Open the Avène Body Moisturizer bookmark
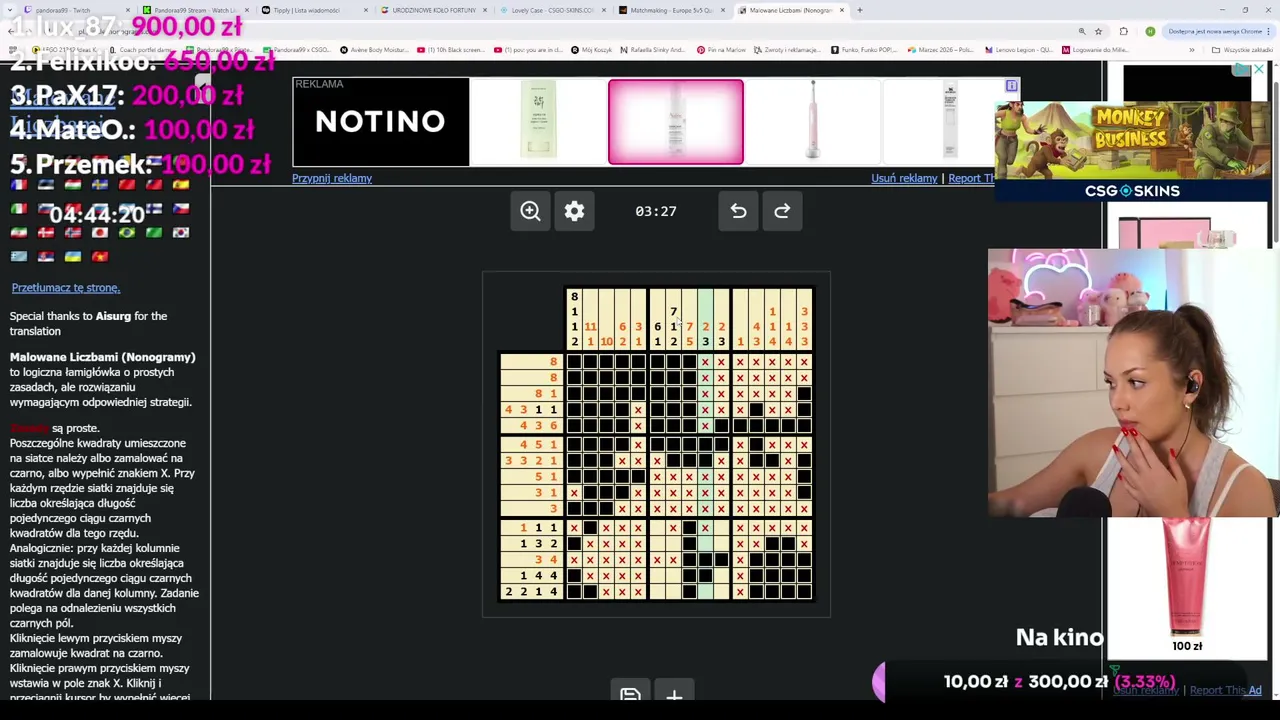The image size is (1280, 720). pyautogui.click(x=374, y=50)
